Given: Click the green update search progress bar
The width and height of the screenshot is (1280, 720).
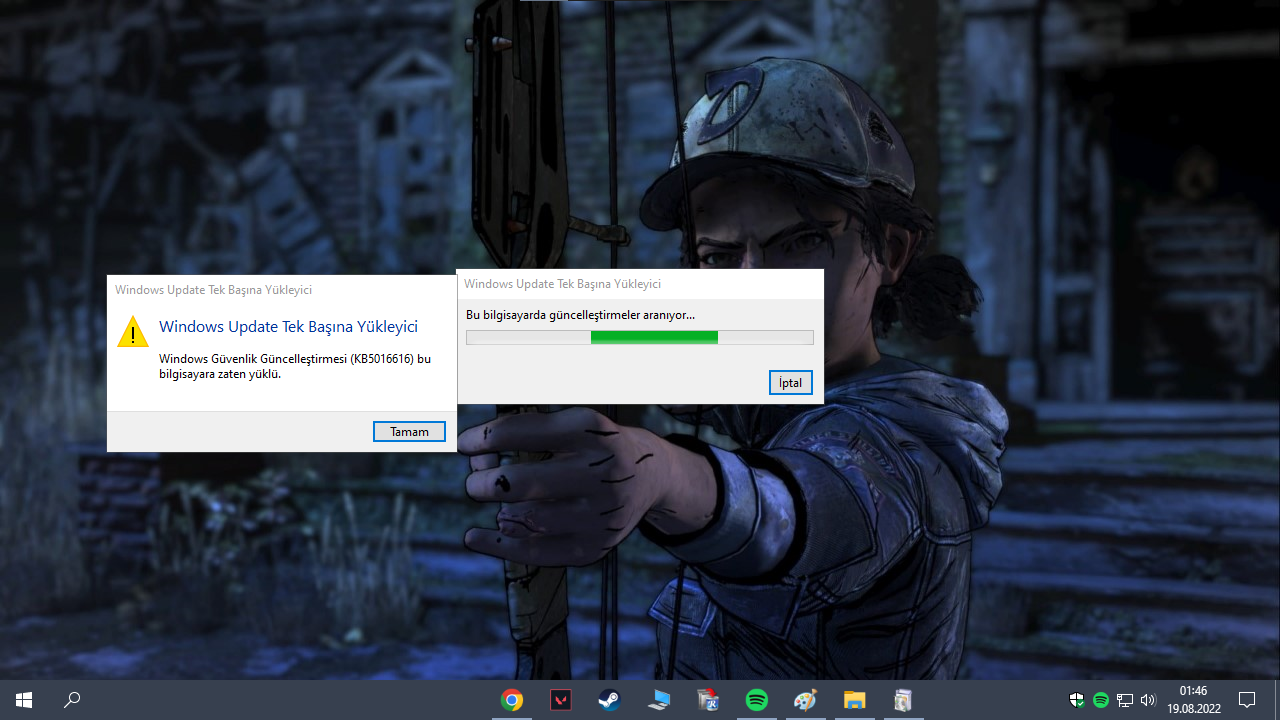Looking at the screenshot, I should coord(640,338).
